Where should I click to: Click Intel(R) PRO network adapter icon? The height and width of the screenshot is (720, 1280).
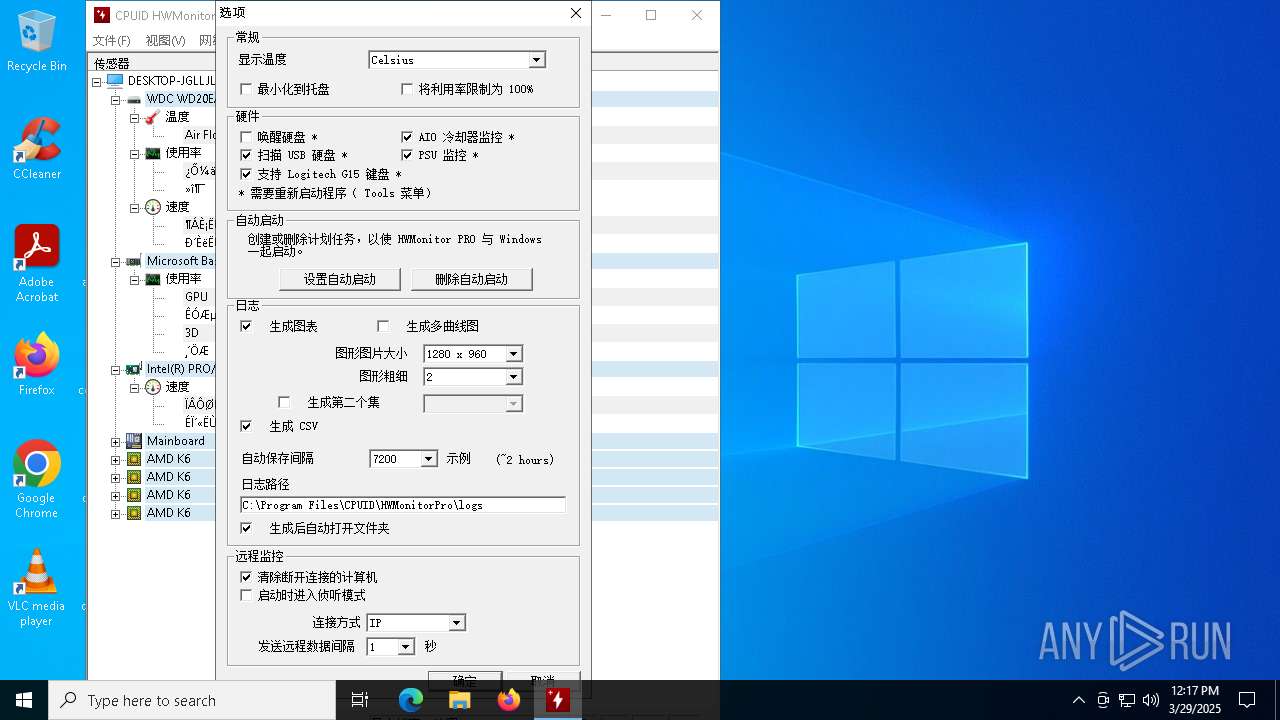click(134, 369)
